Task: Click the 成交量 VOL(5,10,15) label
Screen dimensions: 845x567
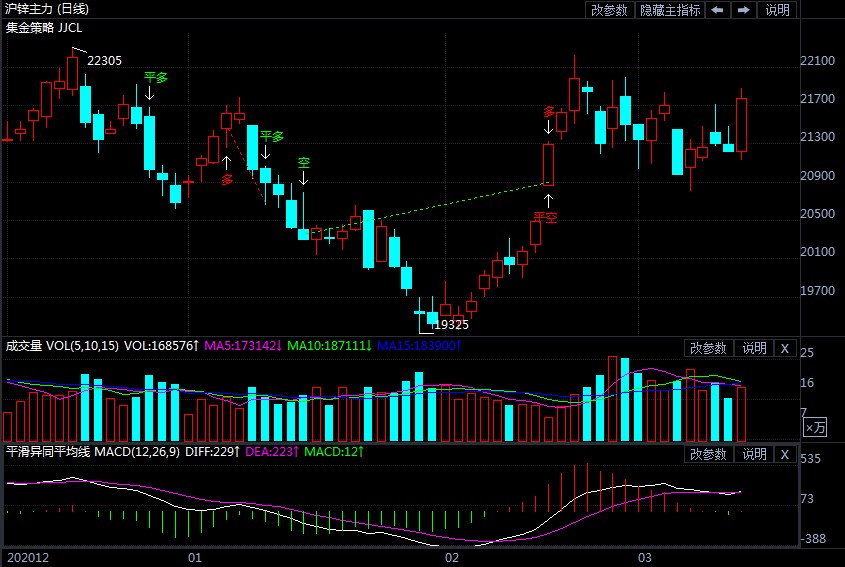Action: (x=62, y=345)
